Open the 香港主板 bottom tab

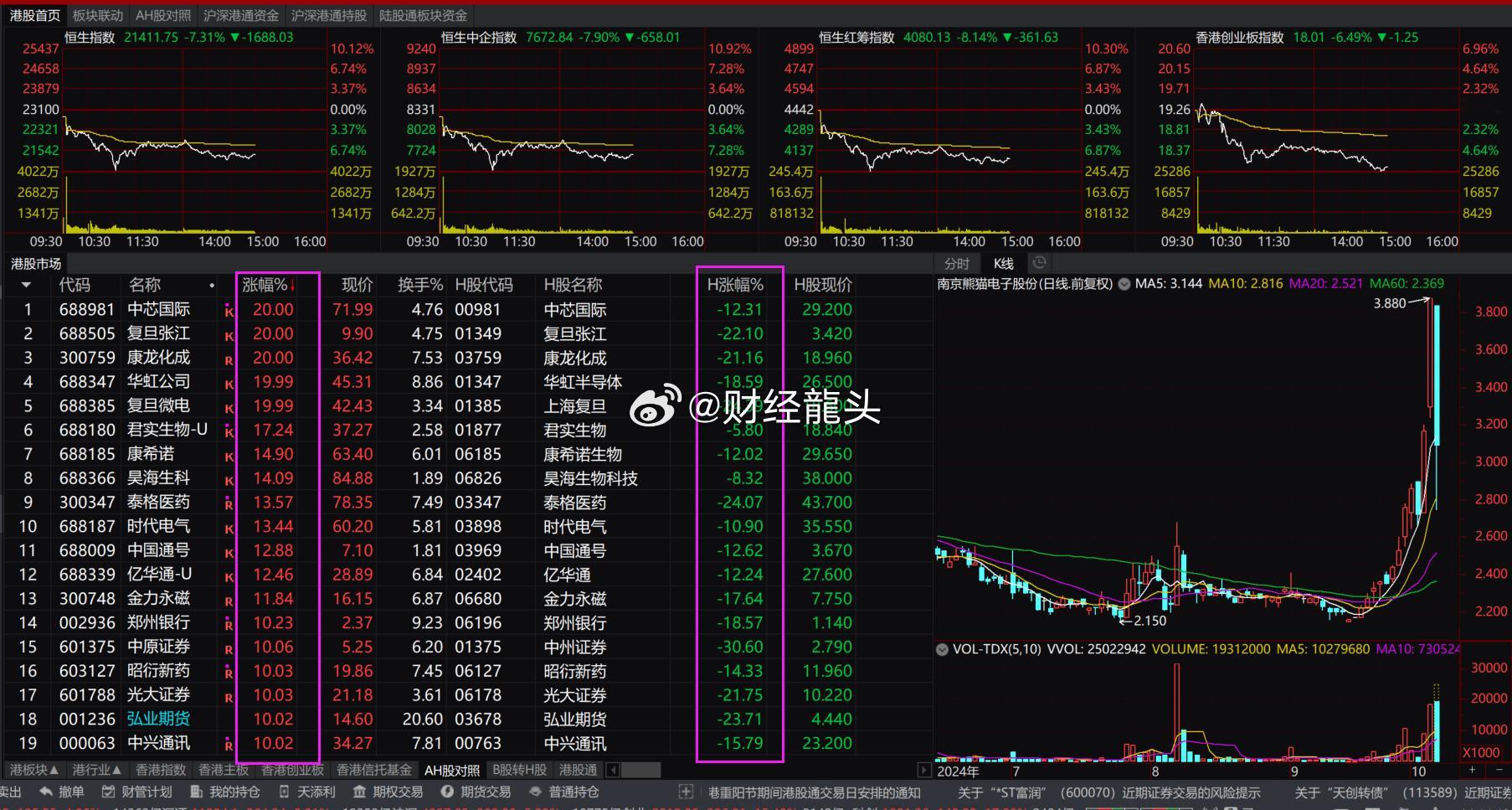(x=224, y=770)
